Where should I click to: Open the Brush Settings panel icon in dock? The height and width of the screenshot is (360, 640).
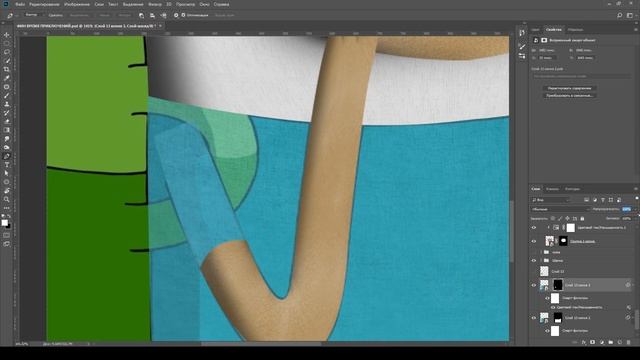pos(522,47)
